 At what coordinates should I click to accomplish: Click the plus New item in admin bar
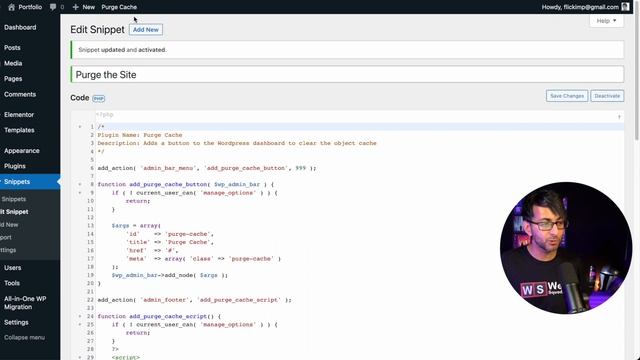83,7
